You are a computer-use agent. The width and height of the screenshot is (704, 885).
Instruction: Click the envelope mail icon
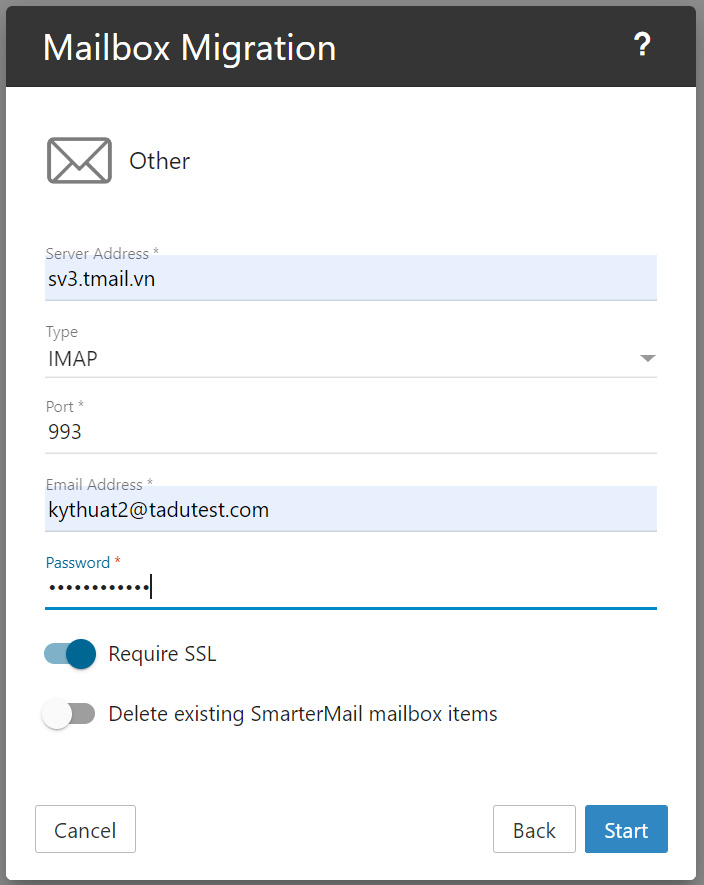(79, 161)
